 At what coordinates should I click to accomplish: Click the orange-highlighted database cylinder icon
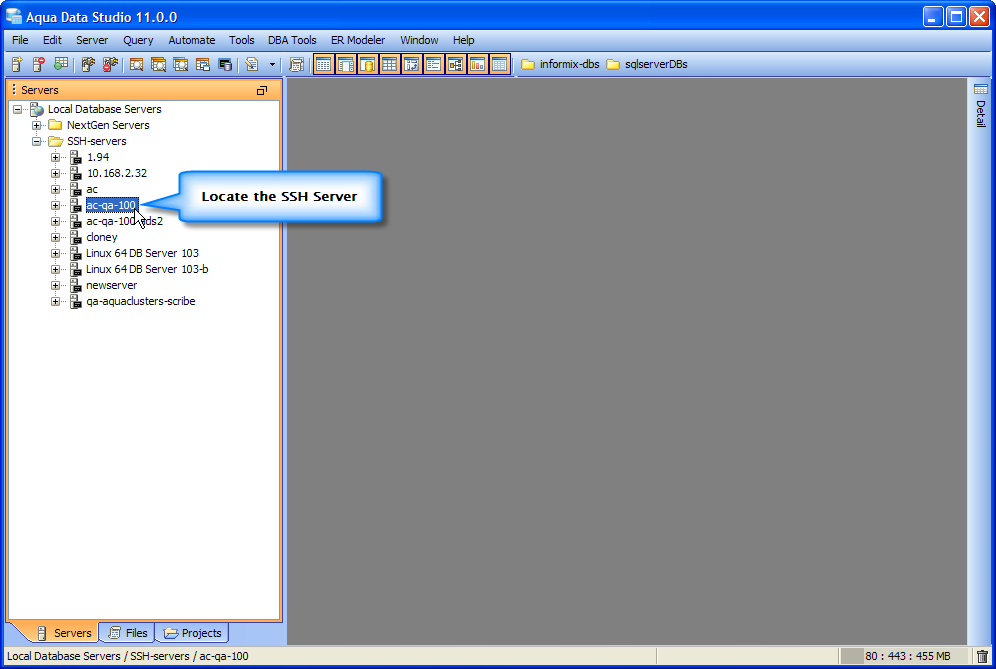(368, 64)
